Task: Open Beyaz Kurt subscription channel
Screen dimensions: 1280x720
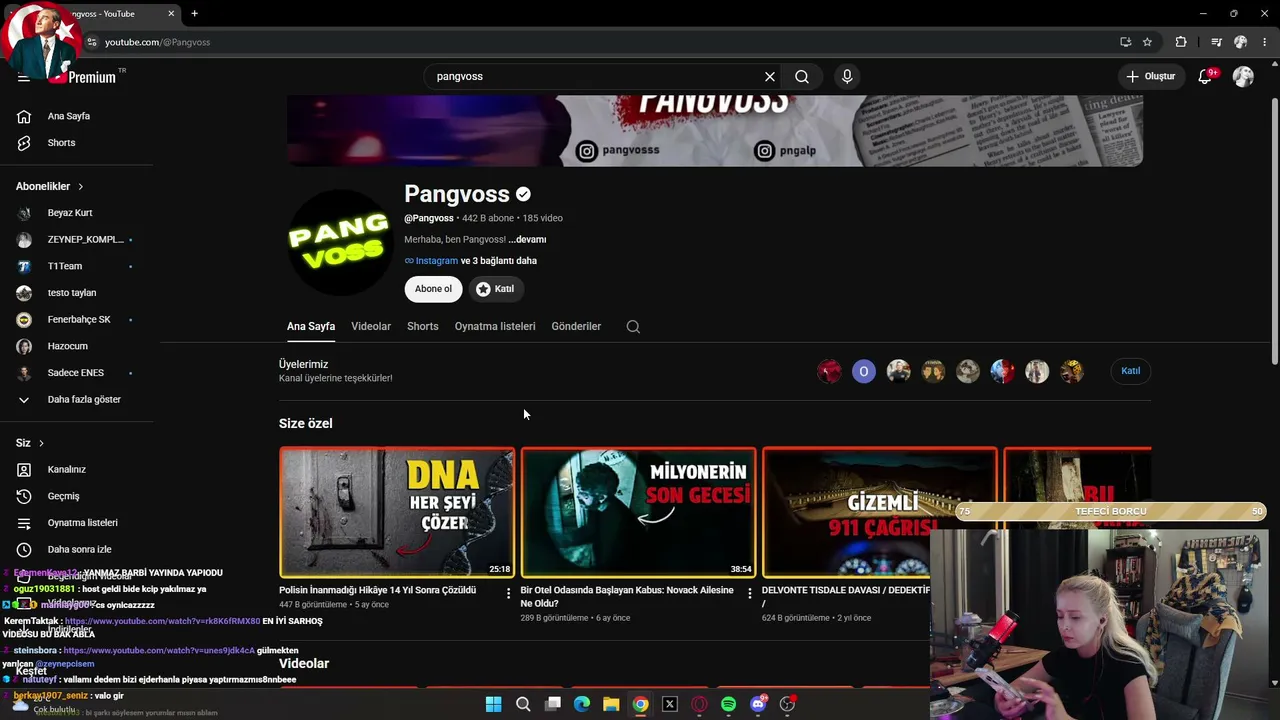Action: [x=70, y=213]
